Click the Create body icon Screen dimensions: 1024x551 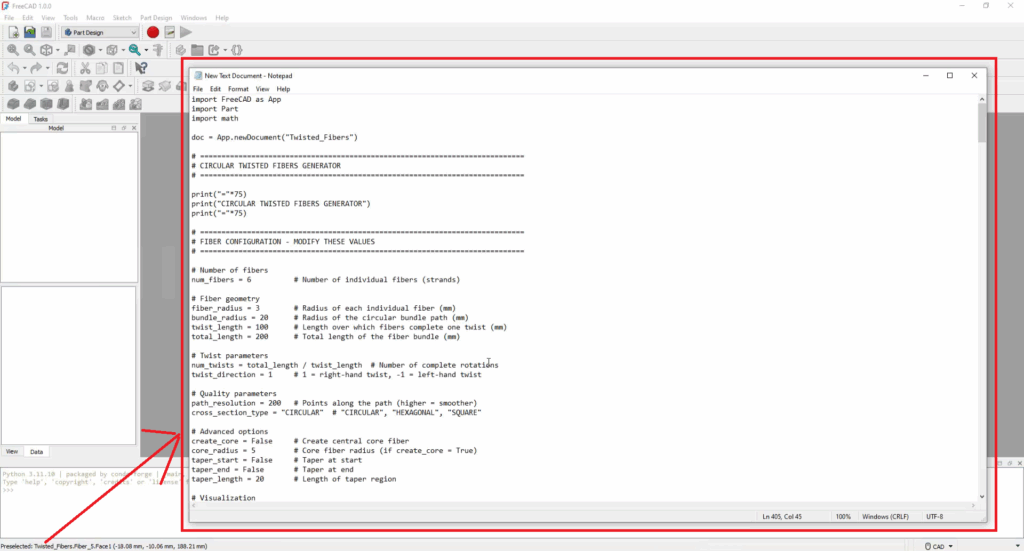pyautogui.click(x=13, y=86)
